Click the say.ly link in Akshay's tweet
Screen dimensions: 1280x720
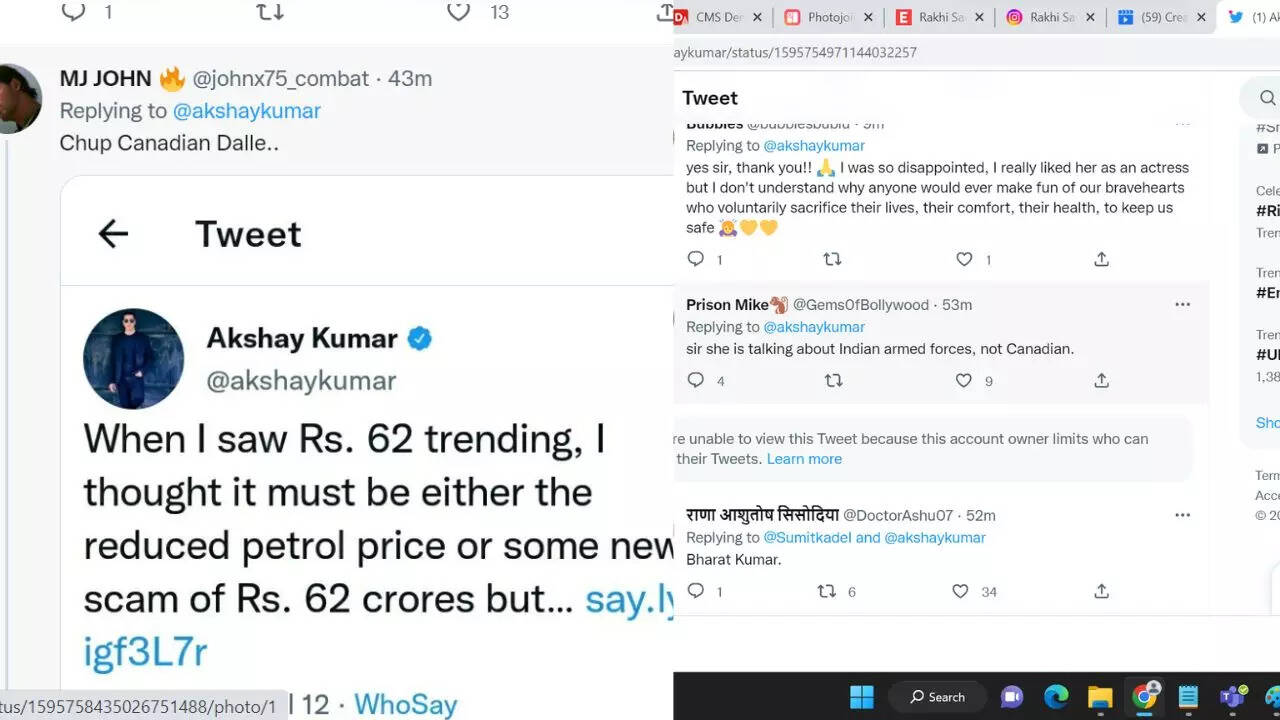point(628,599)
